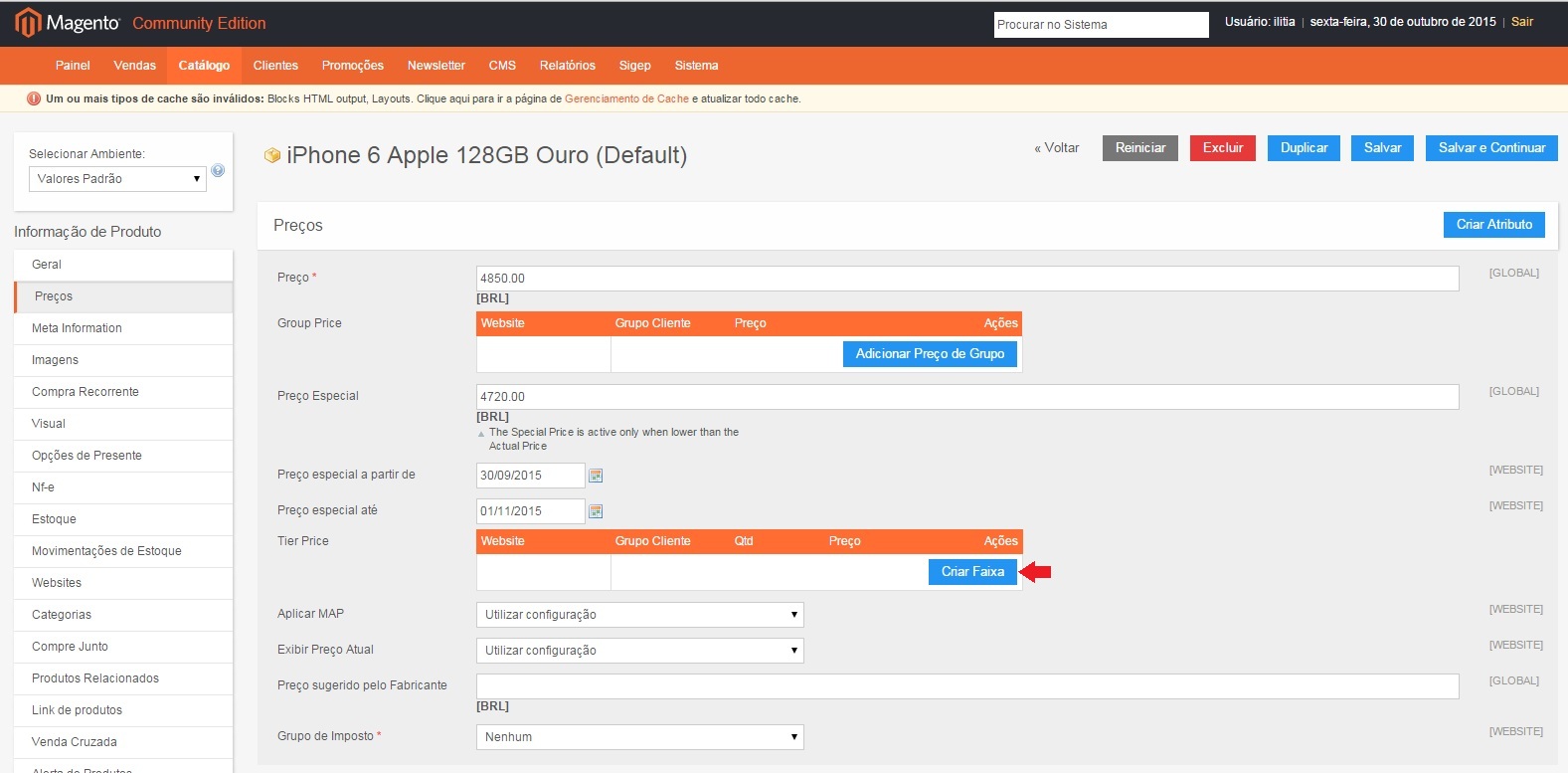Screen dimensions: 1568x773
Task: Open the Sigep menu
Action: point(634,66)
